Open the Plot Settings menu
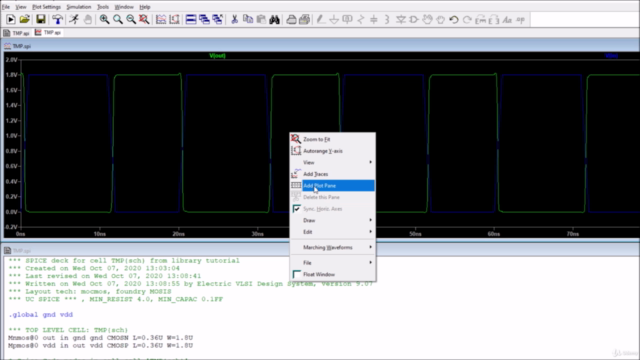The height and width of the screenshot is (360, 640). (46, 7)
